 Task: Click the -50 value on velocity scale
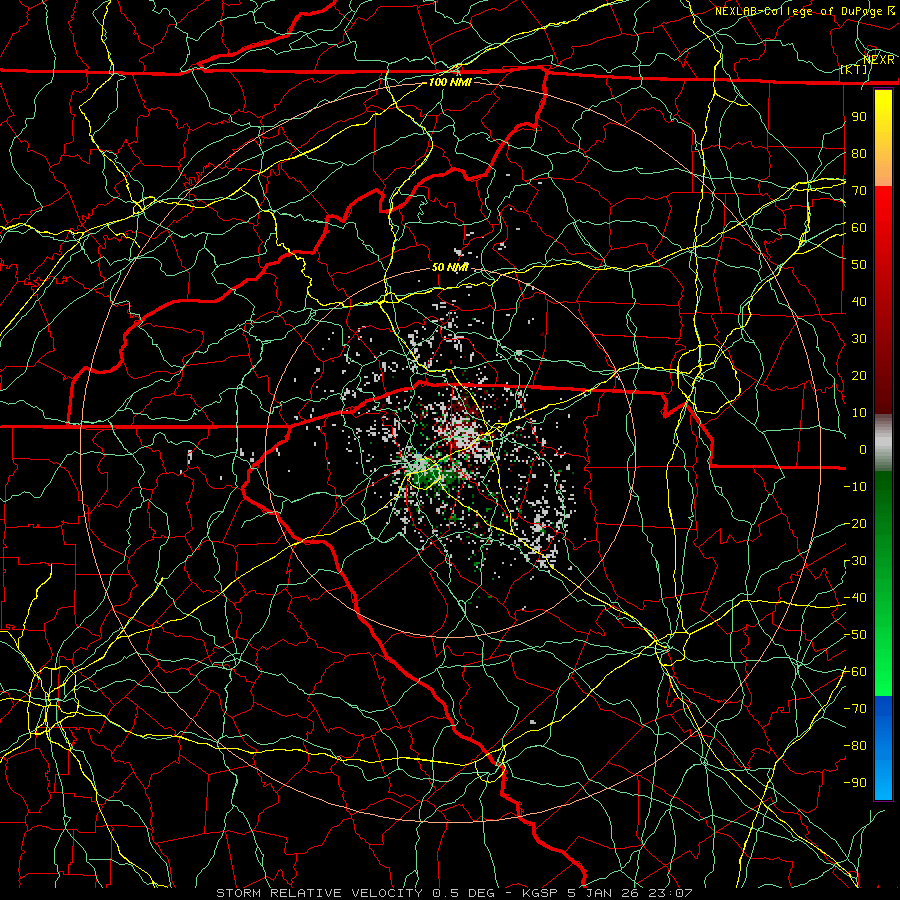pos(855,635)
